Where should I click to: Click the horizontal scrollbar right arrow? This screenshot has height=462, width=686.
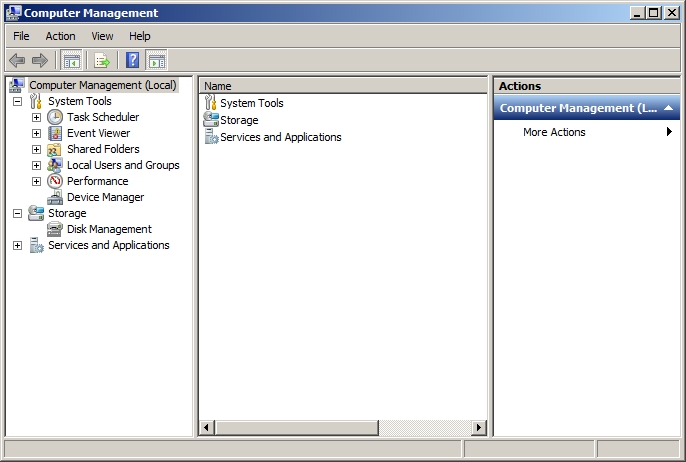click(x=478, y=427)
